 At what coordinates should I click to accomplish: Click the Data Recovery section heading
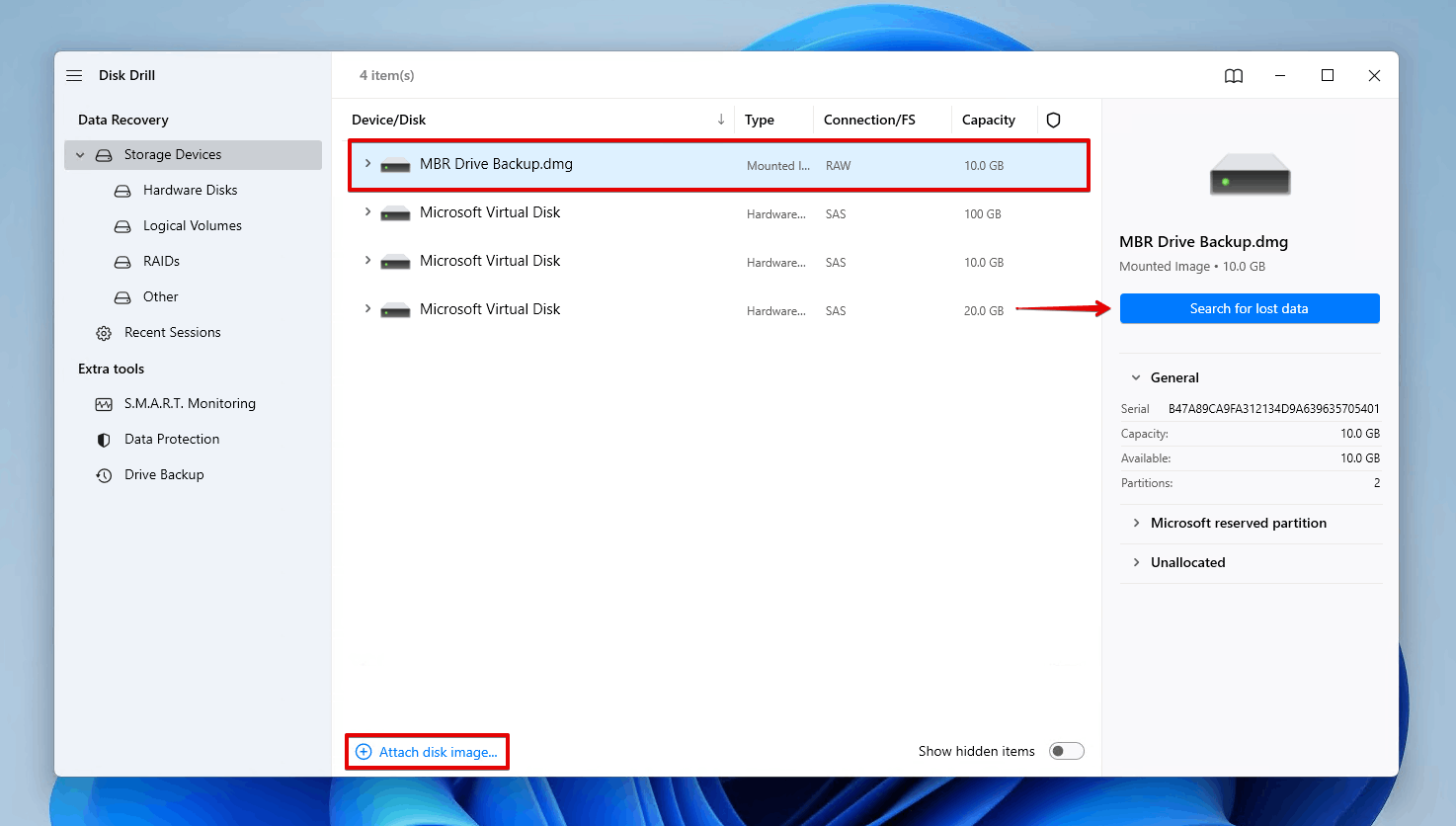click(x=123, y=120)
